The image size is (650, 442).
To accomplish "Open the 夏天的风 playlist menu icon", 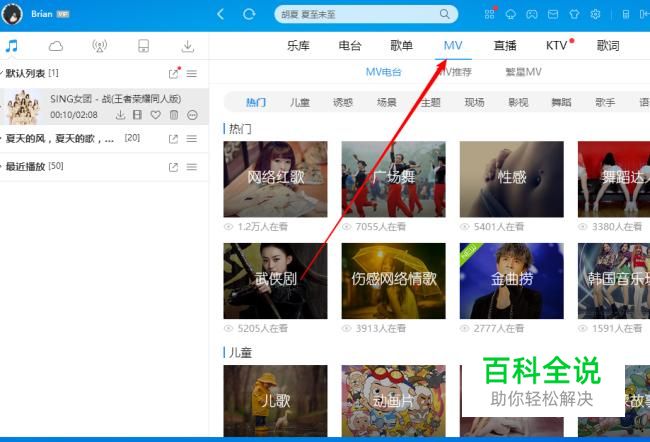I will click(x=192, y=138).
